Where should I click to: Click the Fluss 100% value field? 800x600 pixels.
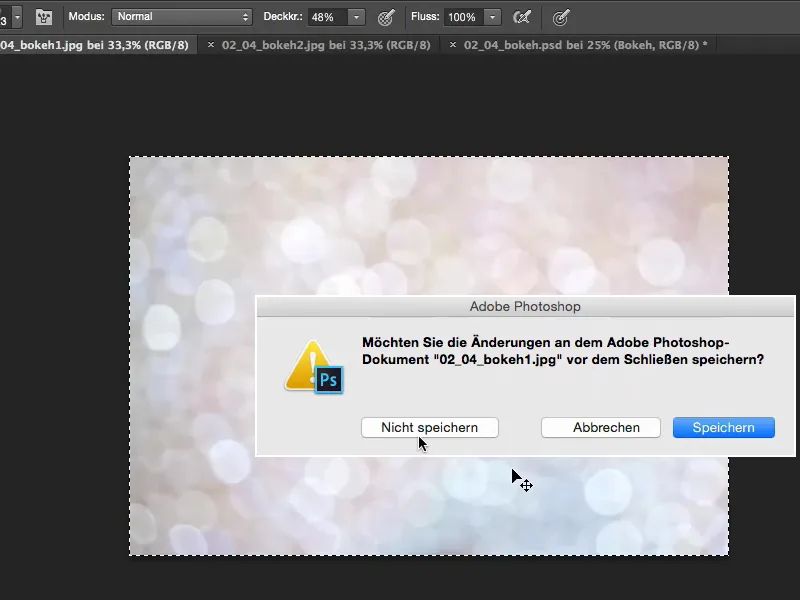pyautogui.click(x=461, y=17)
